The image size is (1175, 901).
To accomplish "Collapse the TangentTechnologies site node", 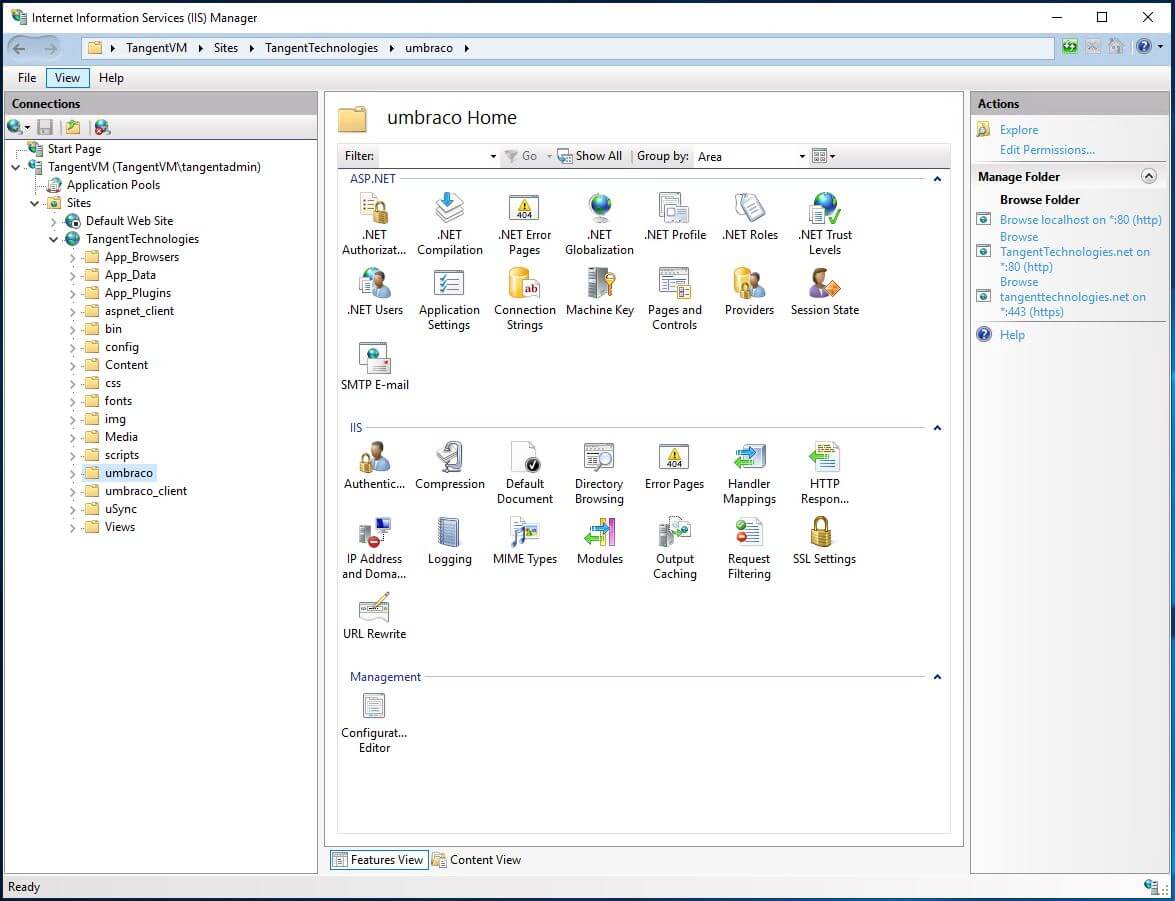I will pyautogui.click(x=53, y=239).
